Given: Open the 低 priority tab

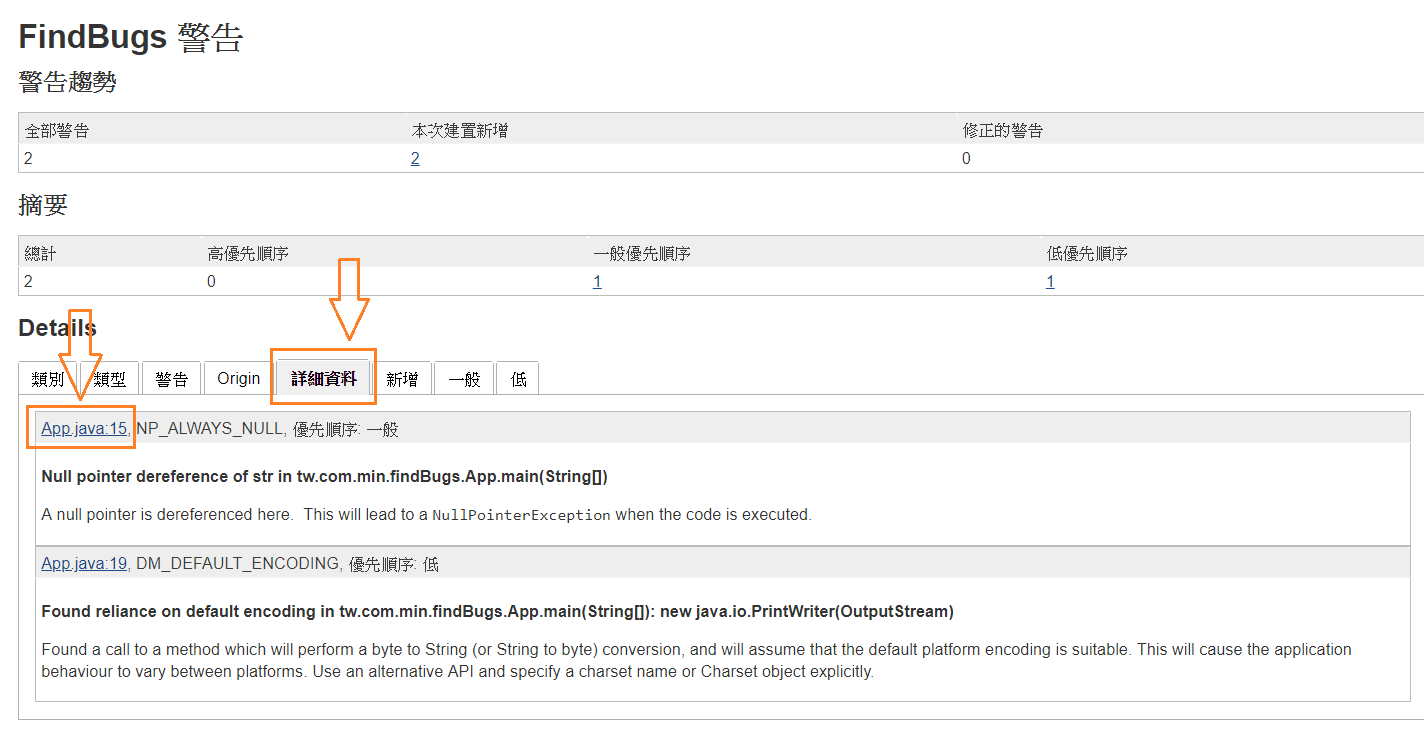Looking at the screenshot, I should [517, 378].
